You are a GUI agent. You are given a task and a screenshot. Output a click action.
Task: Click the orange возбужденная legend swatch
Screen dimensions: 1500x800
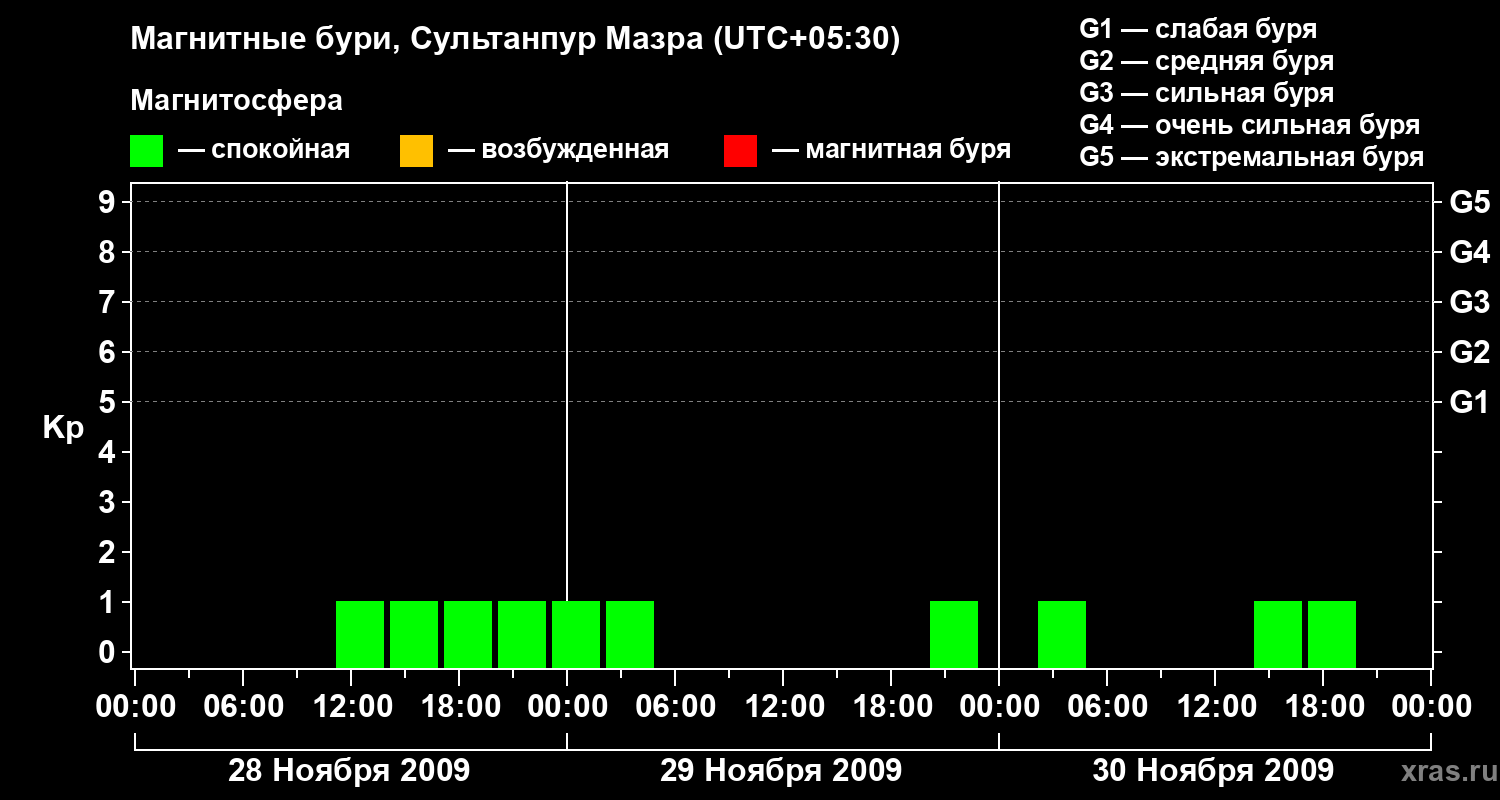[x=416, y=151]
